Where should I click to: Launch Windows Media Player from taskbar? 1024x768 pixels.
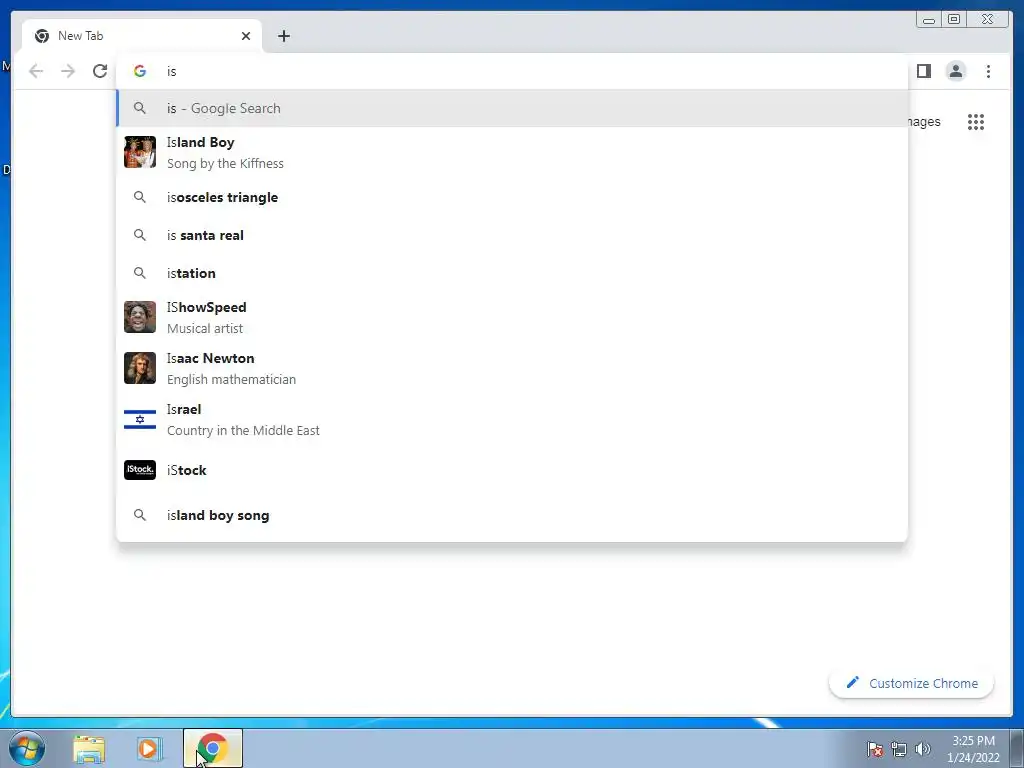(x=149, y=748)
